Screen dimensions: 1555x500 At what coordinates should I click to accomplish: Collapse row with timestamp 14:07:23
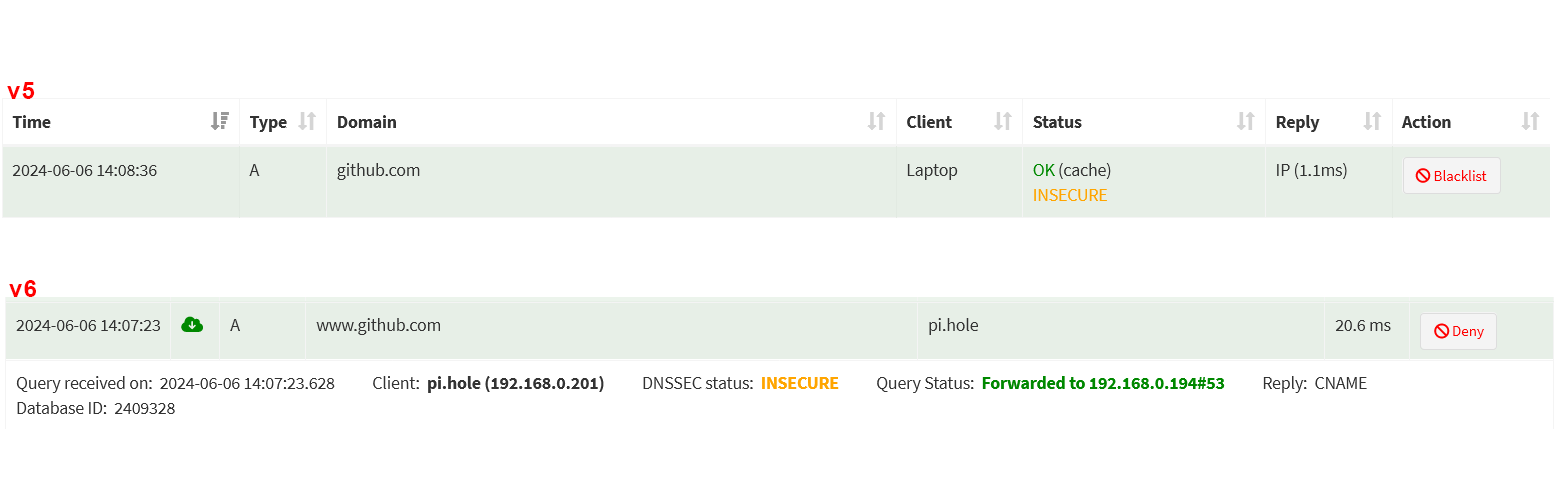coord(88,325)
